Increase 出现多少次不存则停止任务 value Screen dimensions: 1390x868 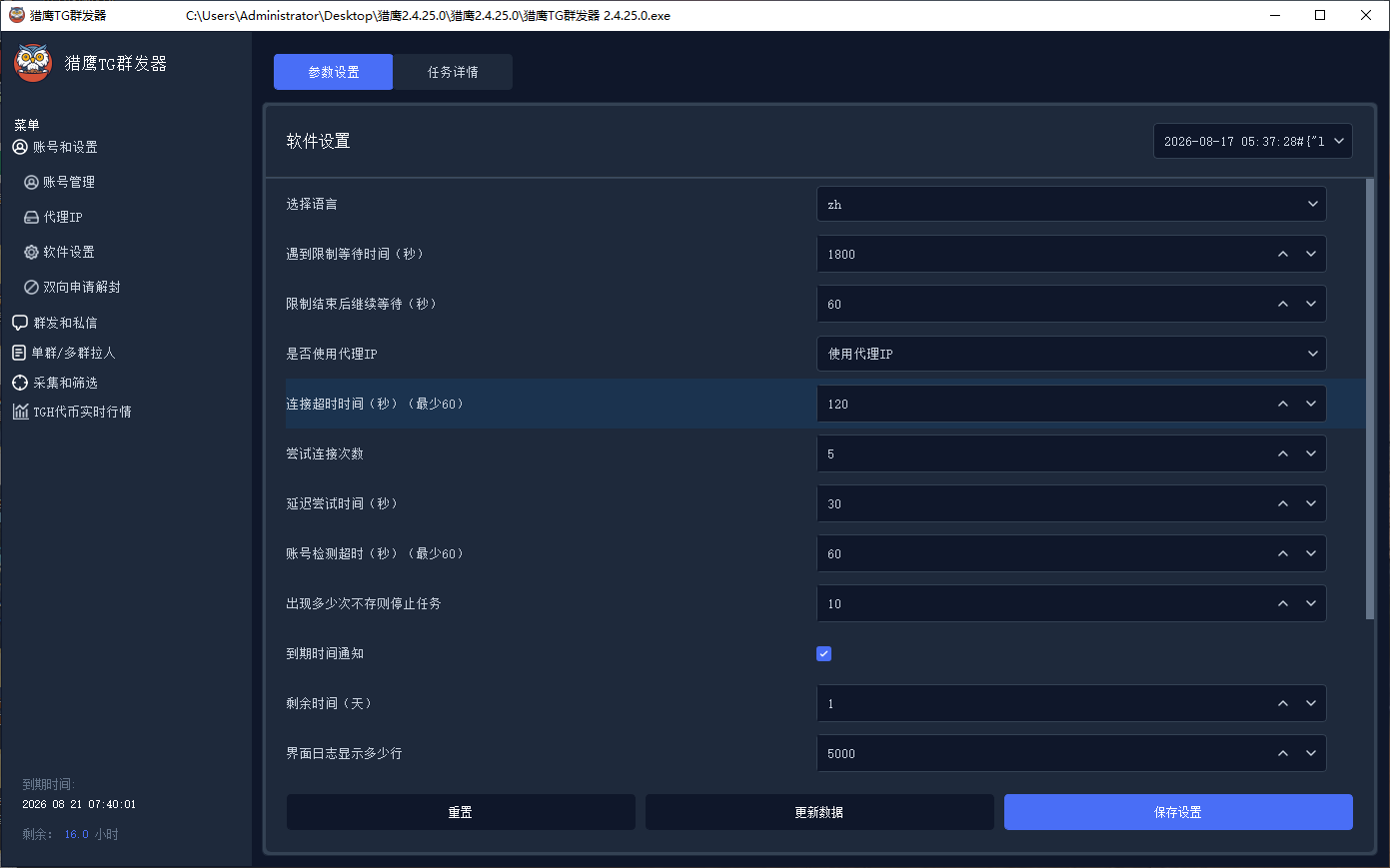pos(1283,603)
